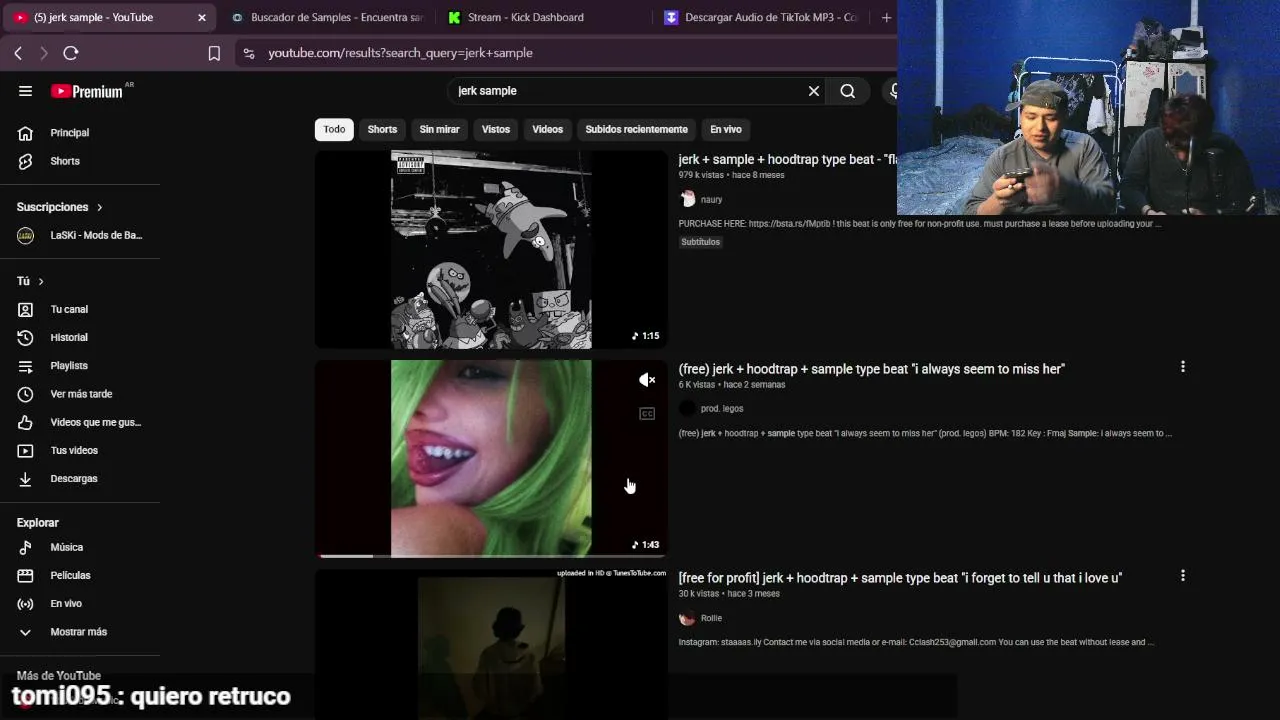Image resolution: width=1280 pixels, height=720 pixels.
Task: Open the first jerk + sample + hoodtrap title
Action: (x=787, y=160)
